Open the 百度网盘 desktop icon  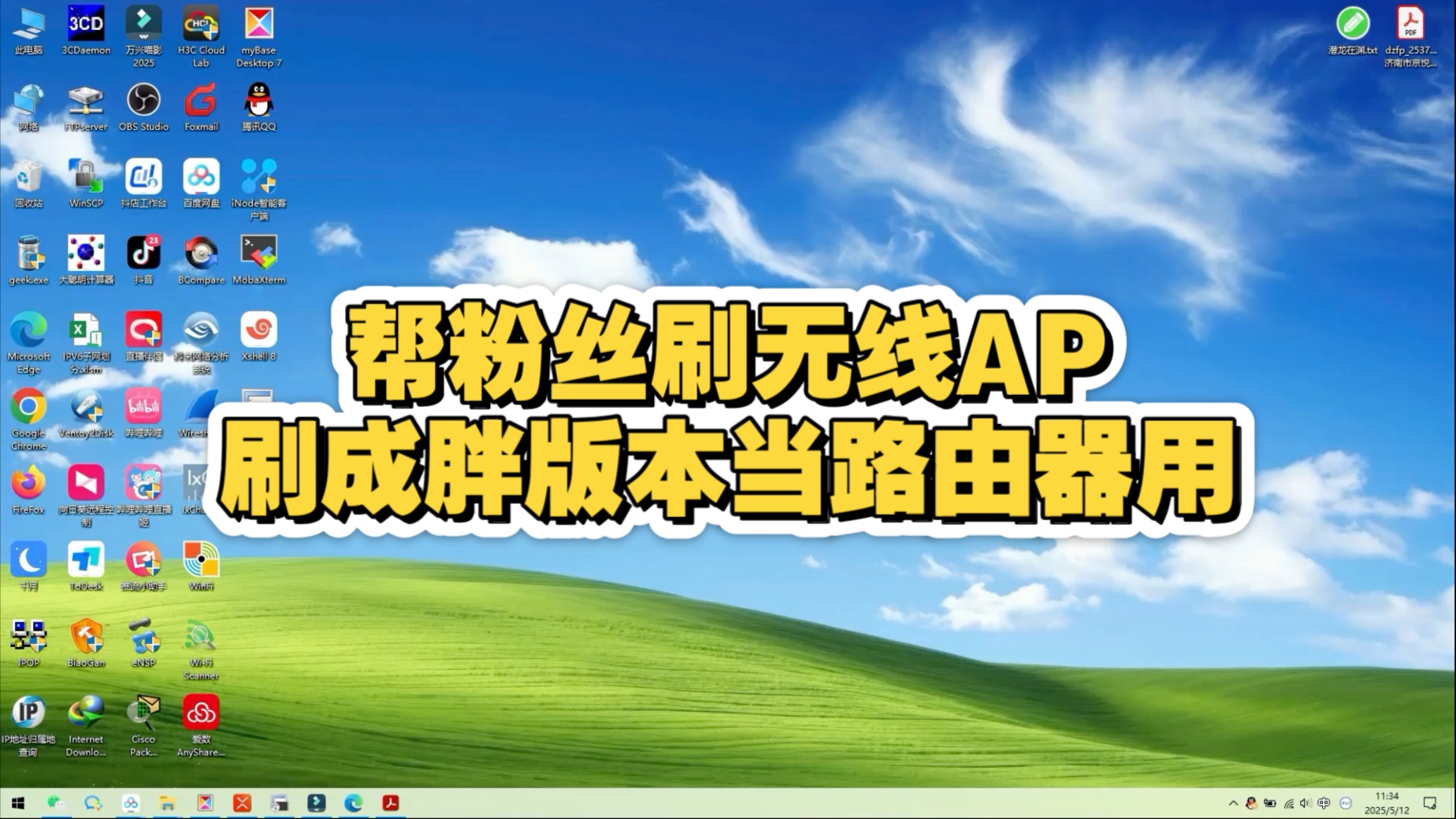tap(201, 184)
